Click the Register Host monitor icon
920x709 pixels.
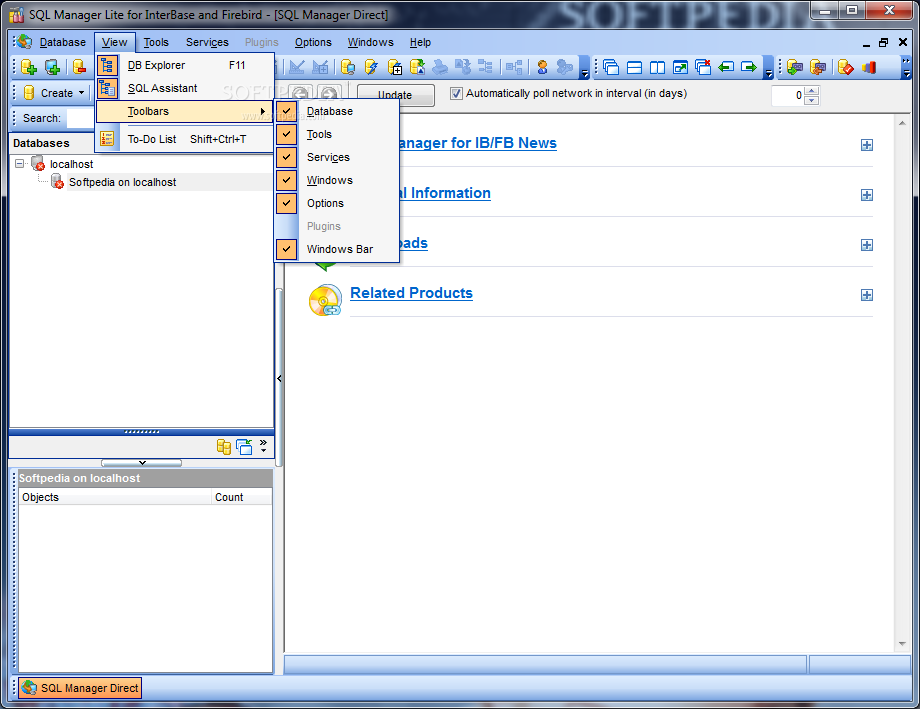click(x=52, y=67)
